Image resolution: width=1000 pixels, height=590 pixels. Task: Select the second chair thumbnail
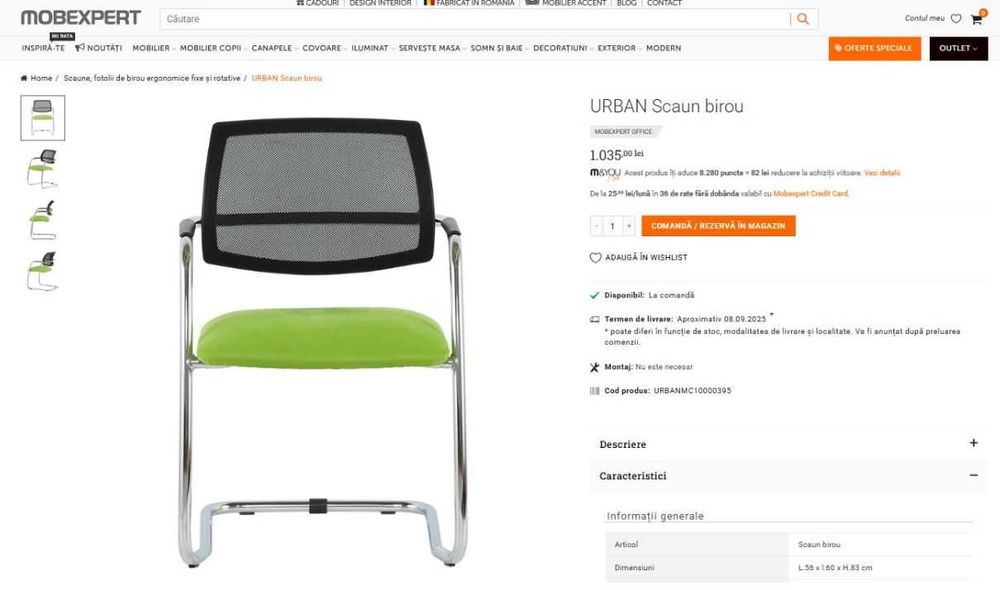coord(42,169)
